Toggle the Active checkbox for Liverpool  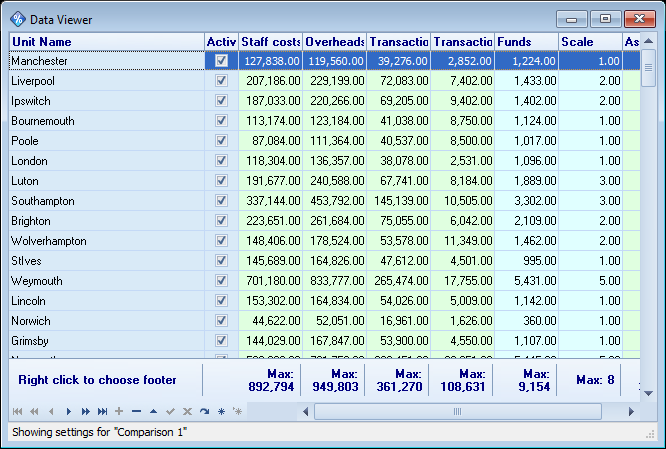pyautogui.click(x=221, y=80)
